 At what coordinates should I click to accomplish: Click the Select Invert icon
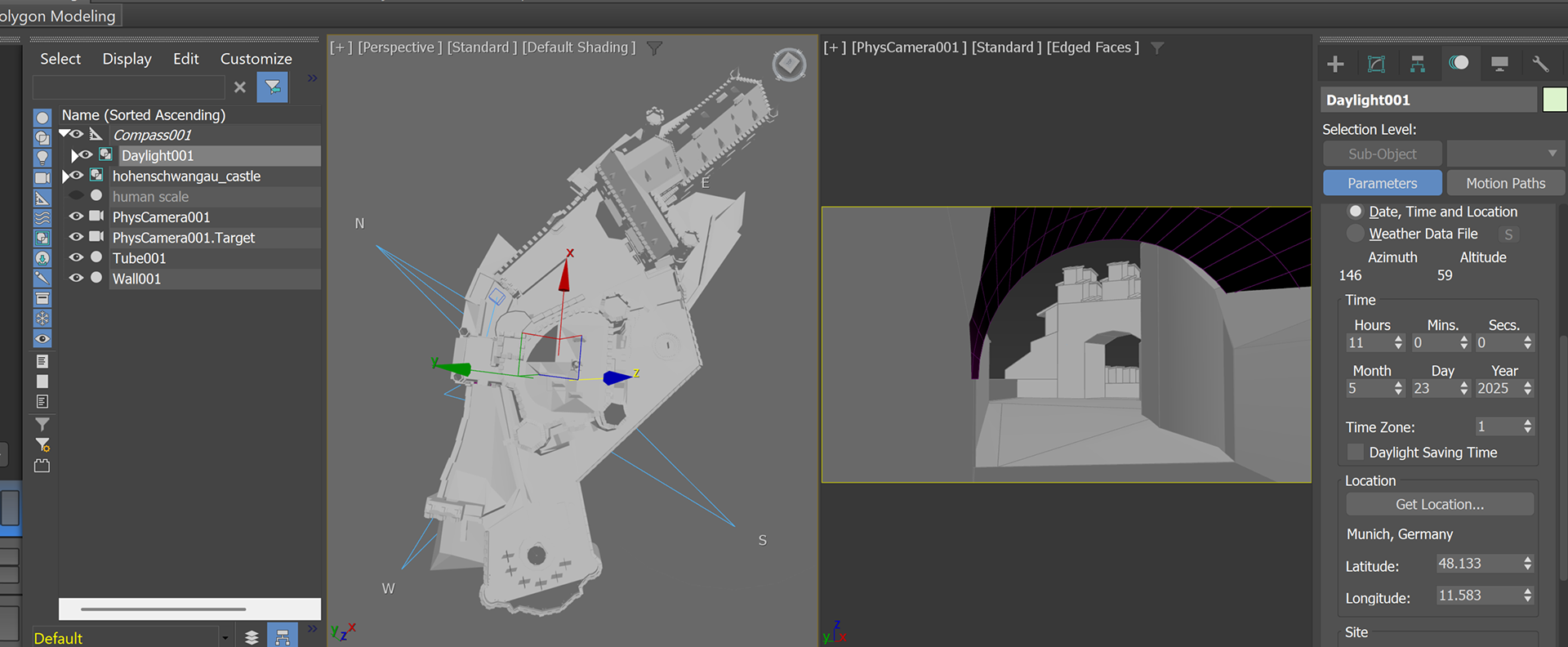click(42, 402)
